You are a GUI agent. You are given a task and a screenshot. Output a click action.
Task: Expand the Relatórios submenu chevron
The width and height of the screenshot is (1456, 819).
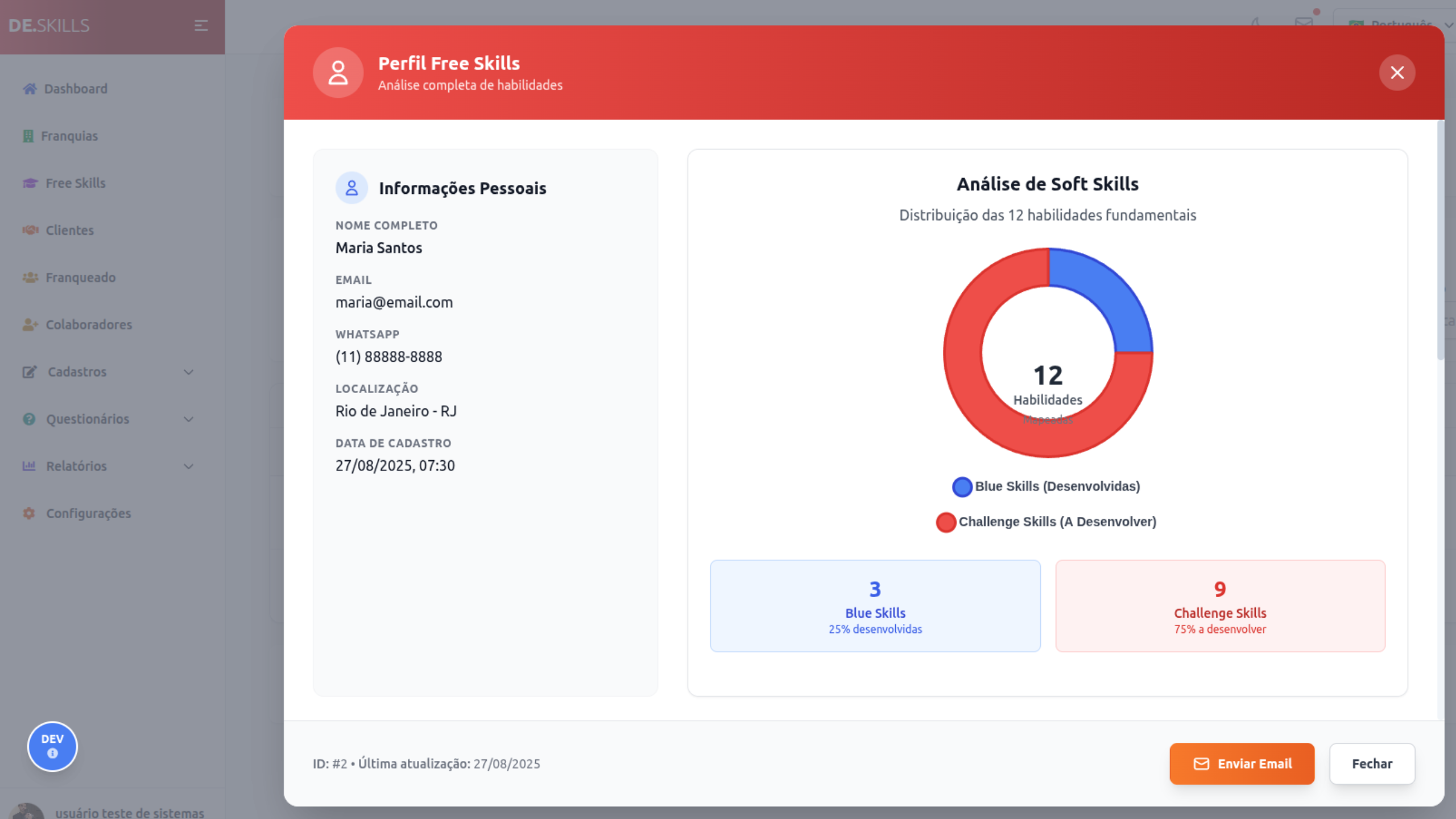tap(189, 466)
